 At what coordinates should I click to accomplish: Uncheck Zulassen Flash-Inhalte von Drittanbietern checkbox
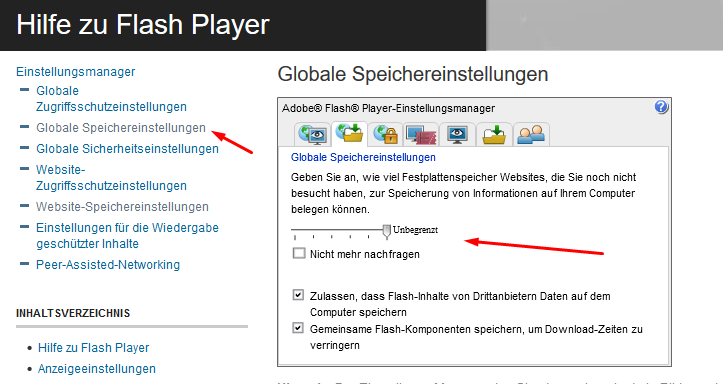pos(298,295)
